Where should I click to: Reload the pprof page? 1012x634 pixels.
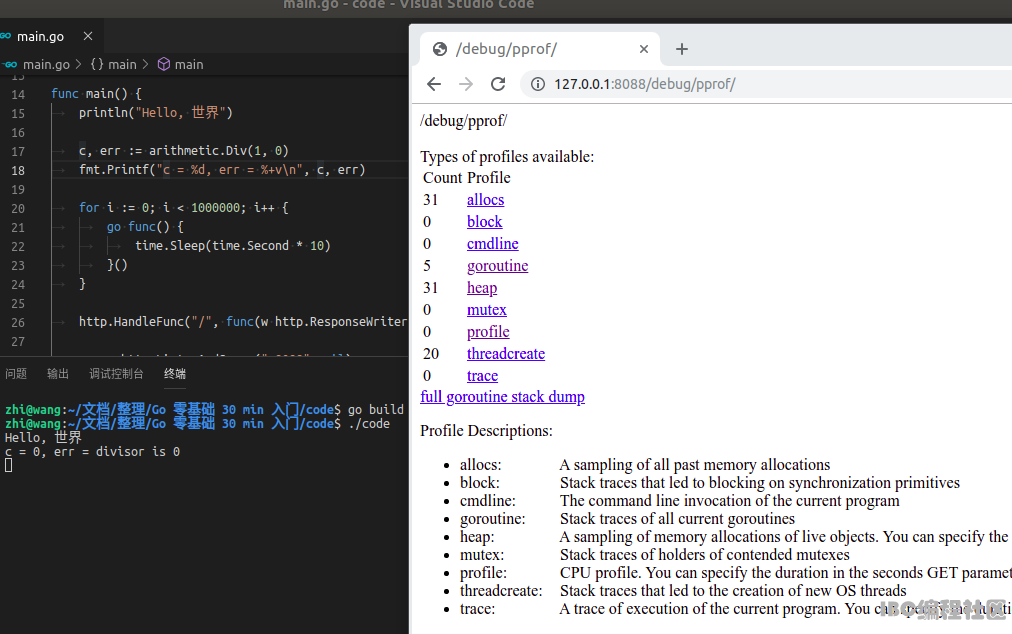click(498, 84)
